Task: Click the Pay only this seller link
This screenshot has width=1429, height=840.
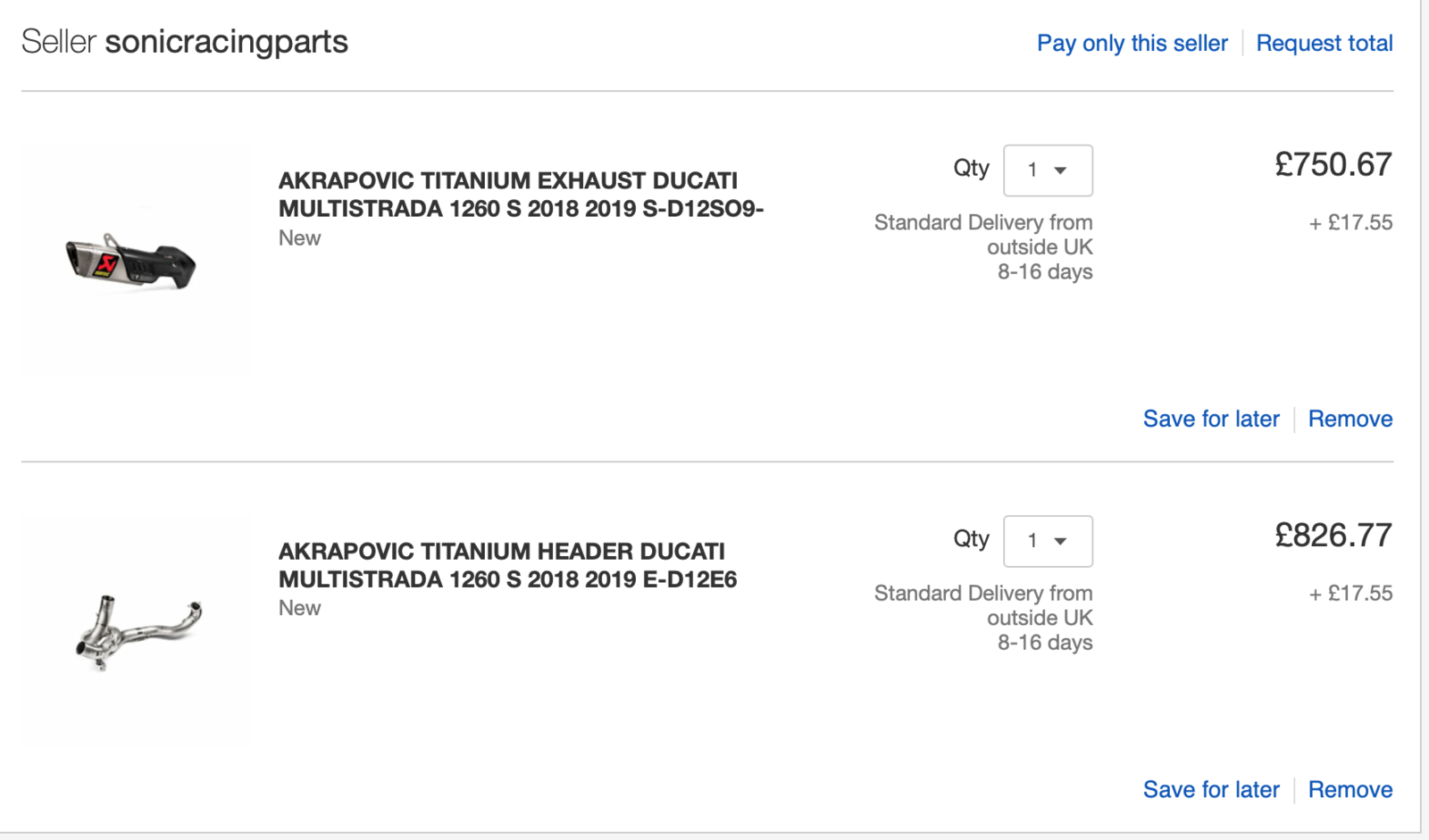Action: [x=1132, y=43]
